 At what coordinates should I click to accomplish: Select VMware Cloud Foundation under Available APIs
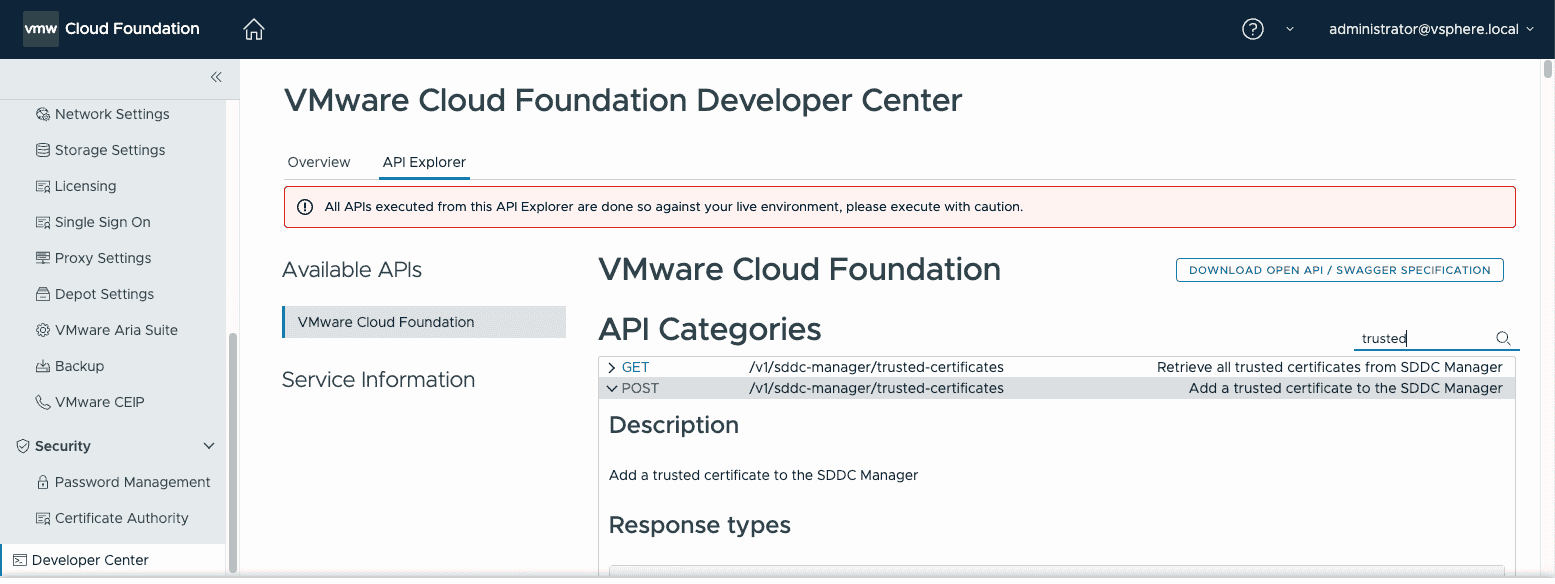tap(385, 321)
